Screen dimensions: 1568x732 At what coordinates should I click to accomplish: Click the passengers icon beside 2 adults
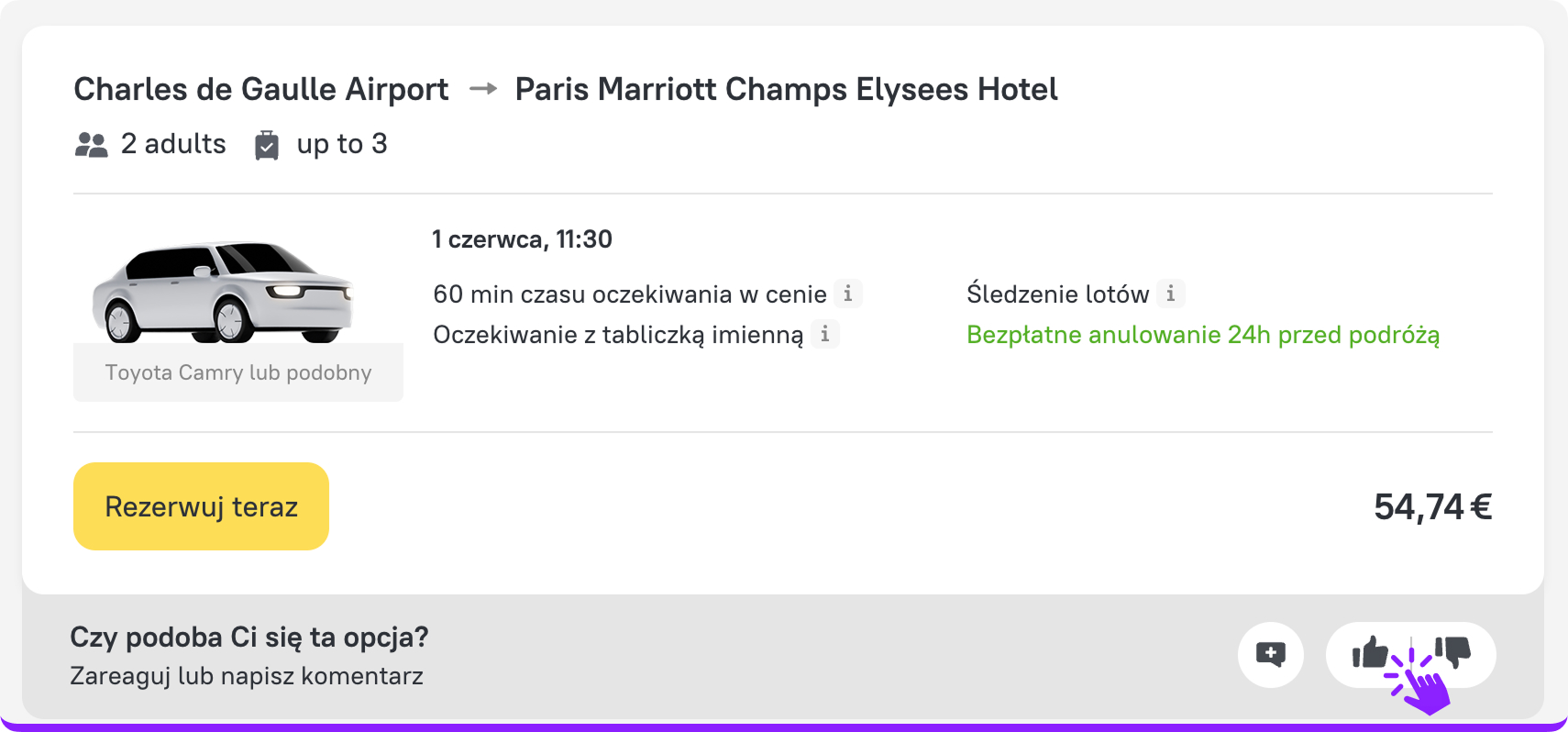click(x=91, y=145)
